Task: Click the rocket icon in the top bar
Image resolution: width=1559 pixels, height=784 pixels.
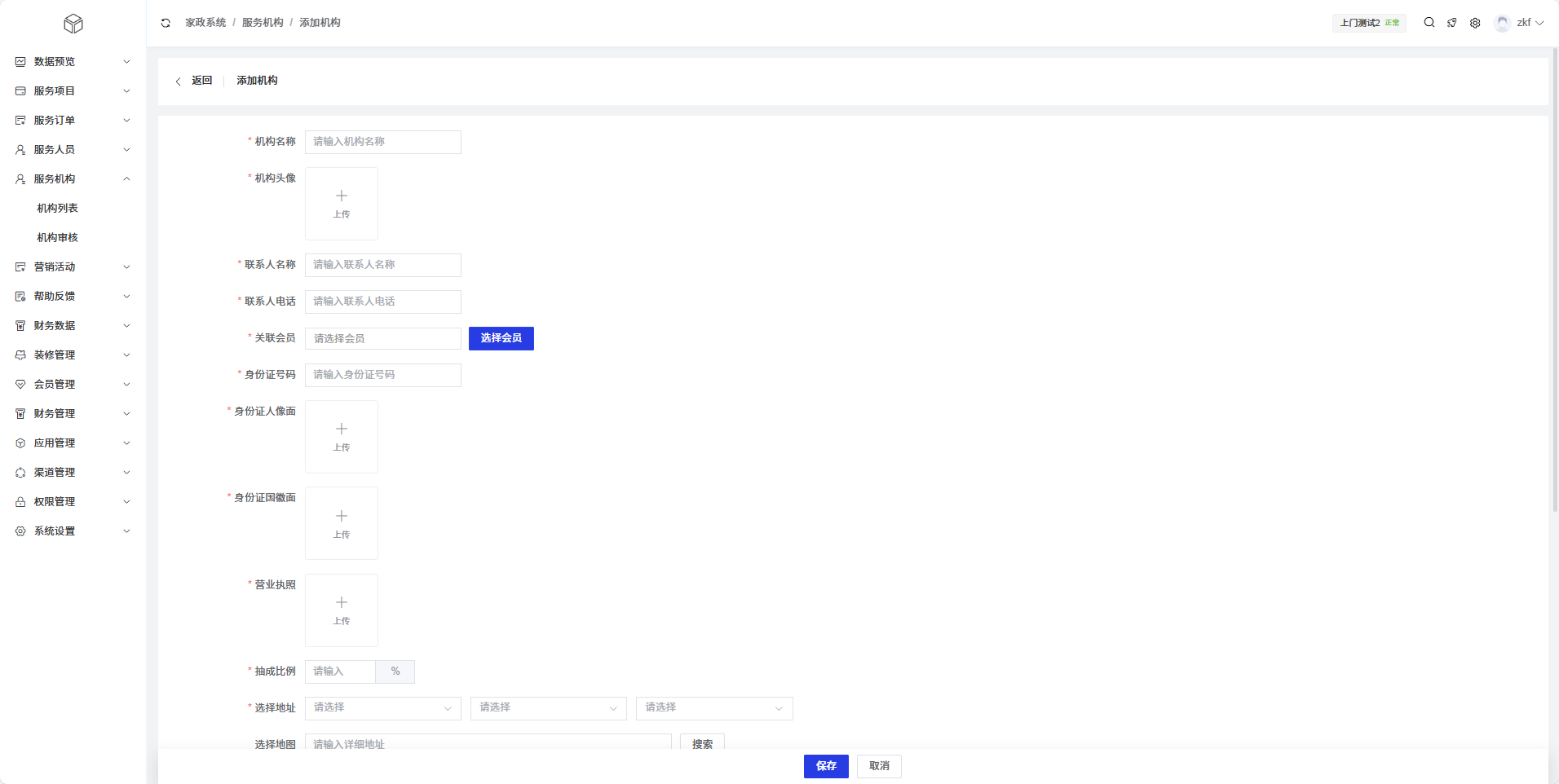Action: click(1452, 23)
